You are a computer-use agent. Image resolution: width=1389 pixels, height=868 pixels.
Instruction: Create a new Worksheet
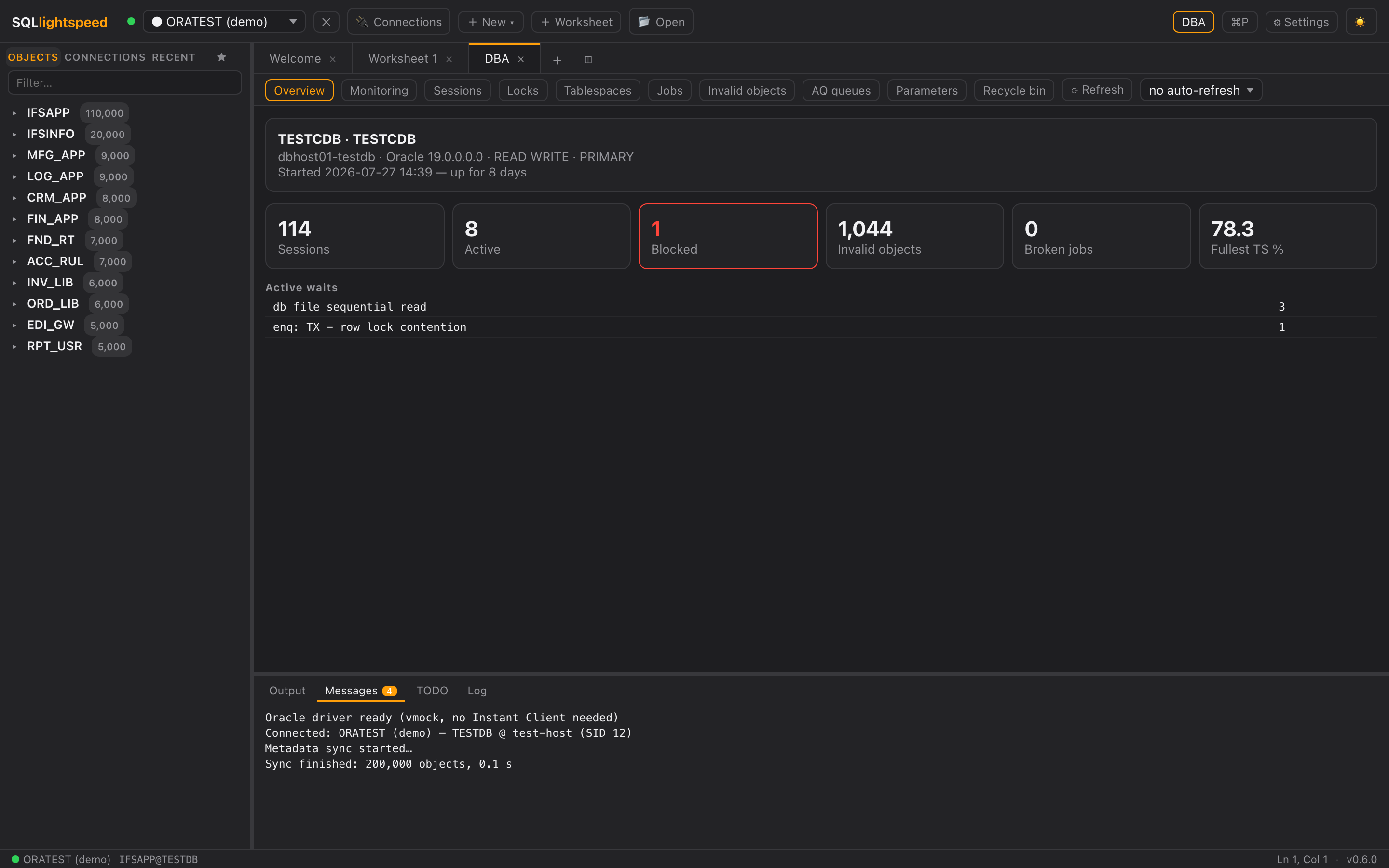(x=576, y=22)
